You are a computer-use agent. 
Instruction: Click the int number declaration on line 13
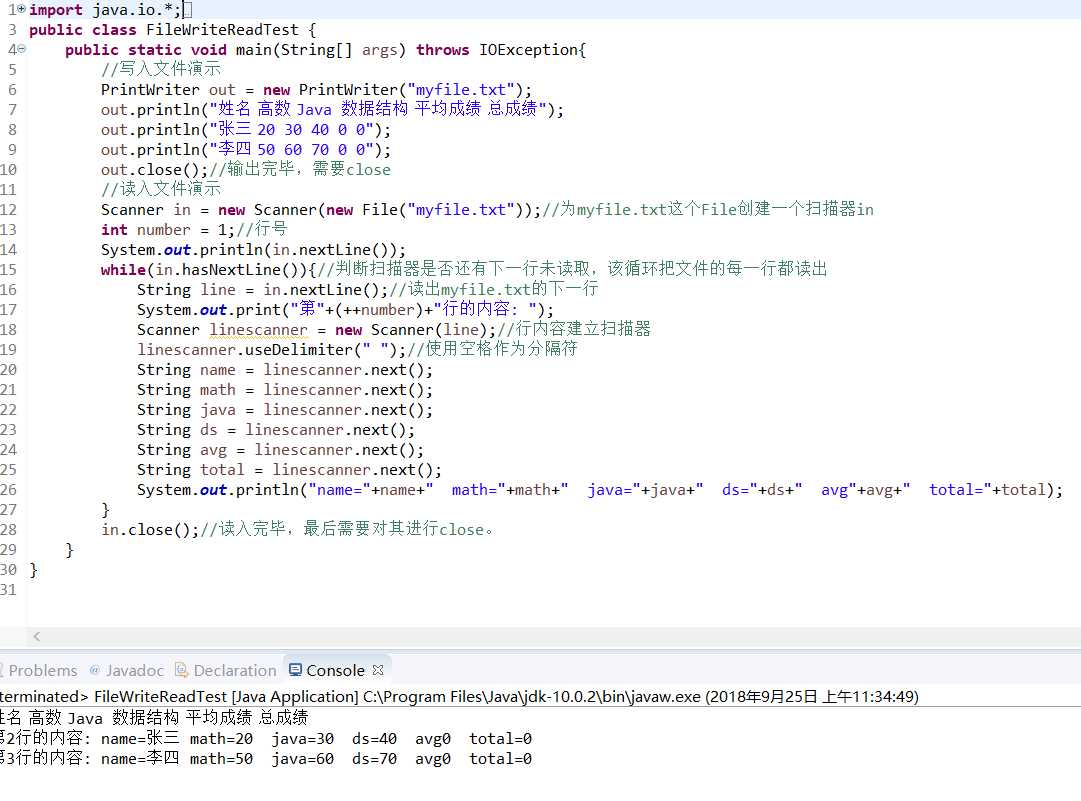click(x=168, y=230)
